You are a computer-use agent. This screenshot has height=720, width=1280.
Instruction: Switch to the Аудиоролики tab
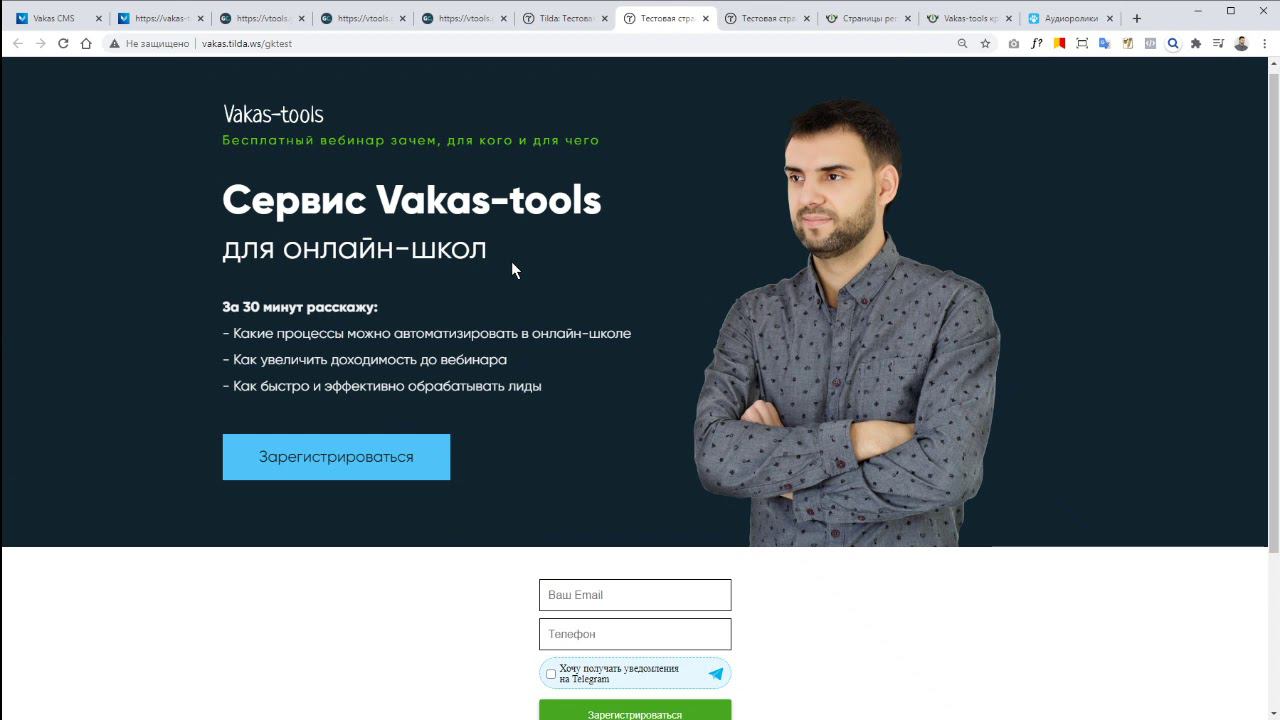tap(1070, 18)
